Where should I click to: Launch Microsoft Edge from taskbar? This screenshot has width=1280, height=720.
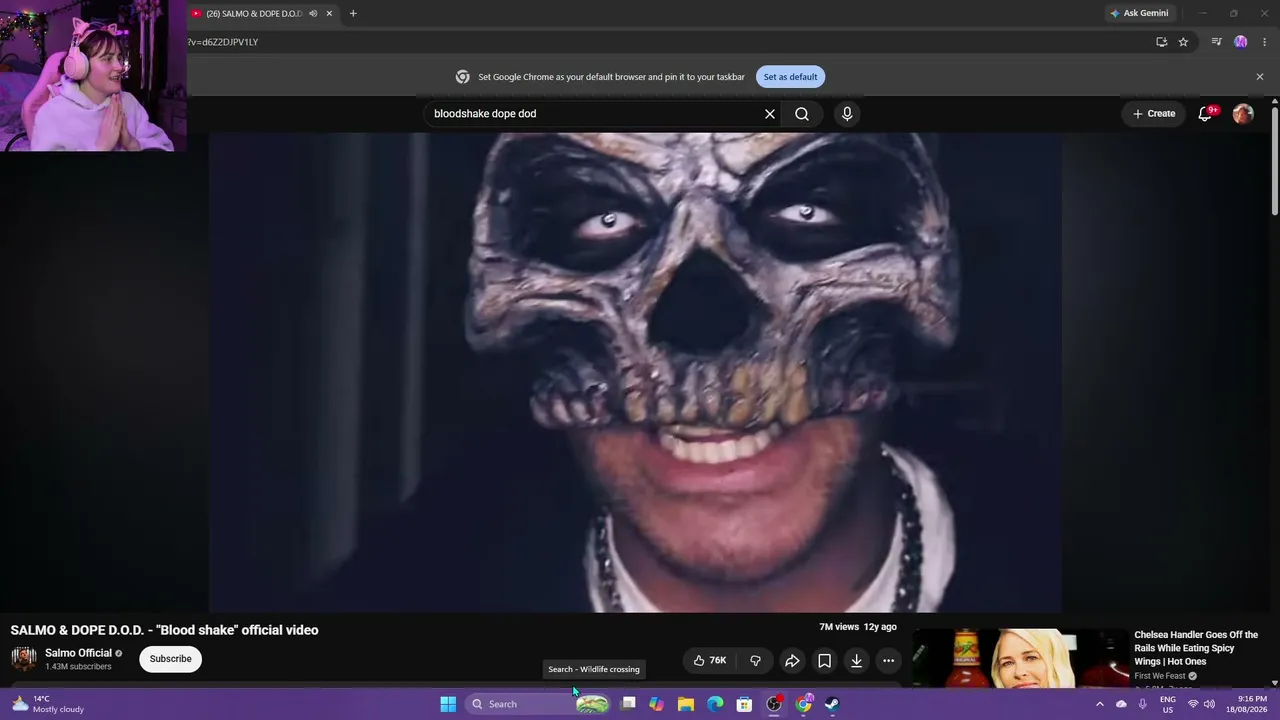[x=715, y=704]
